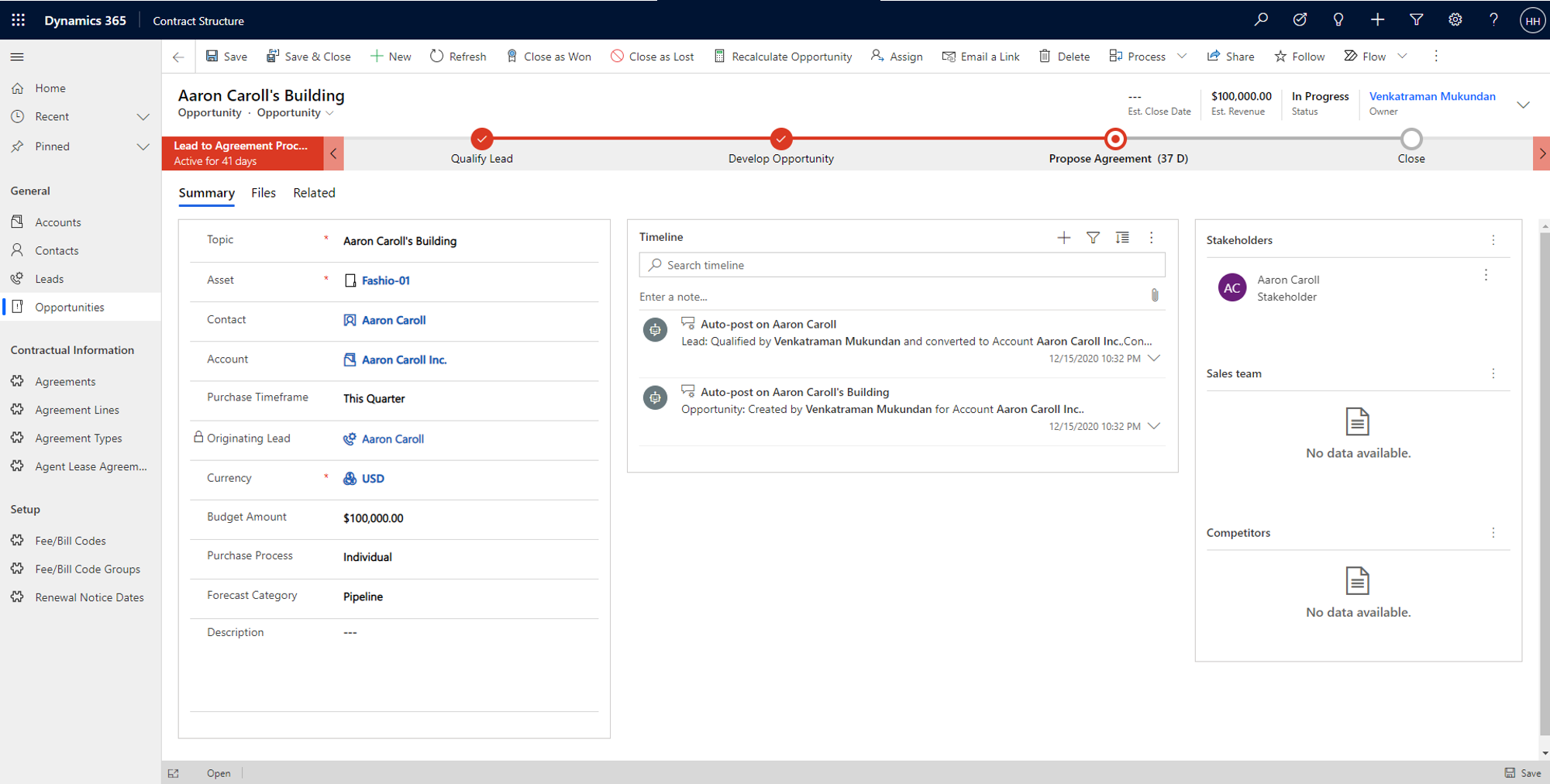Screen dimensions: 1550x784
Task: Add a timeline record with plus icon
Action: pyautogui.click(x=1064, y=238)
